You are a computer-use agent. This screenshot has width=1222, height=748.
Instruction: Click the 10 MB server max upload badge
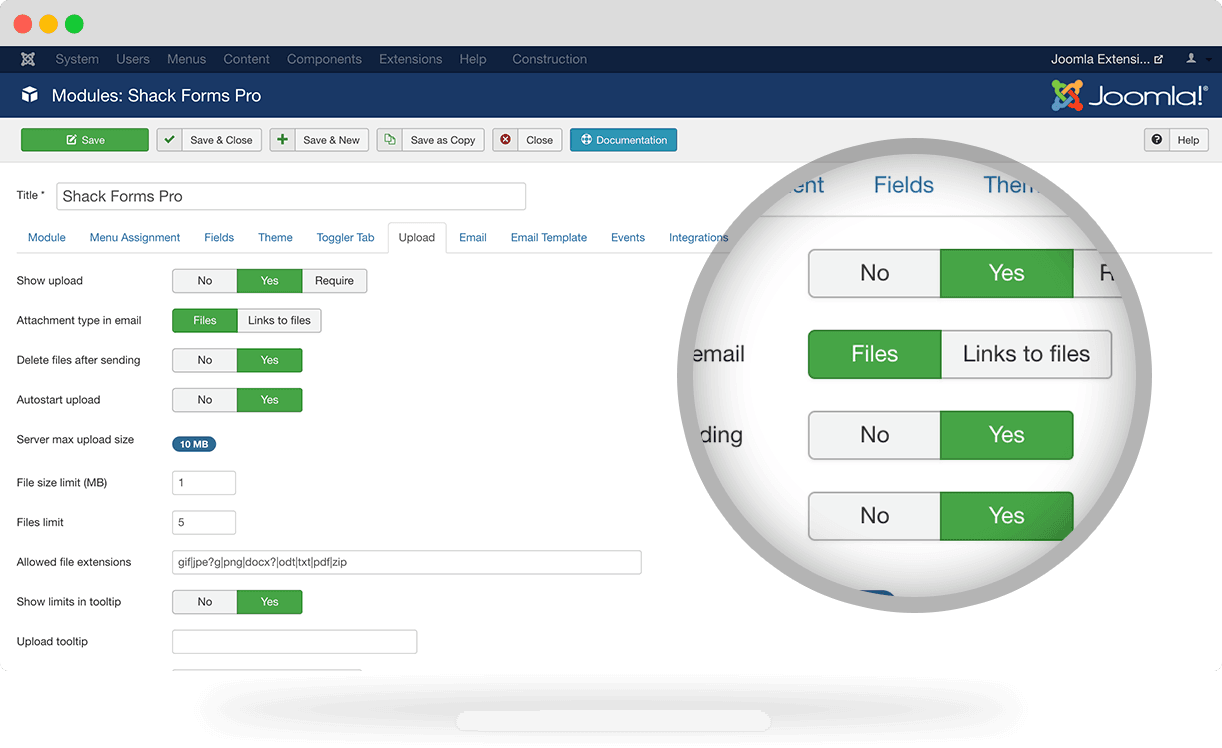(194, 444)
